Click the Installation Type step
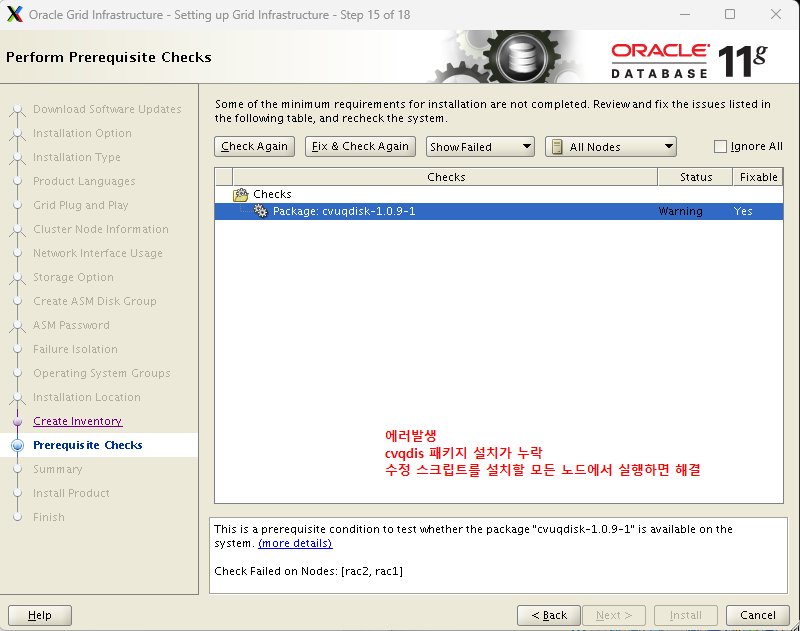This screenshot has height=631, width=800. pos(77,157)
